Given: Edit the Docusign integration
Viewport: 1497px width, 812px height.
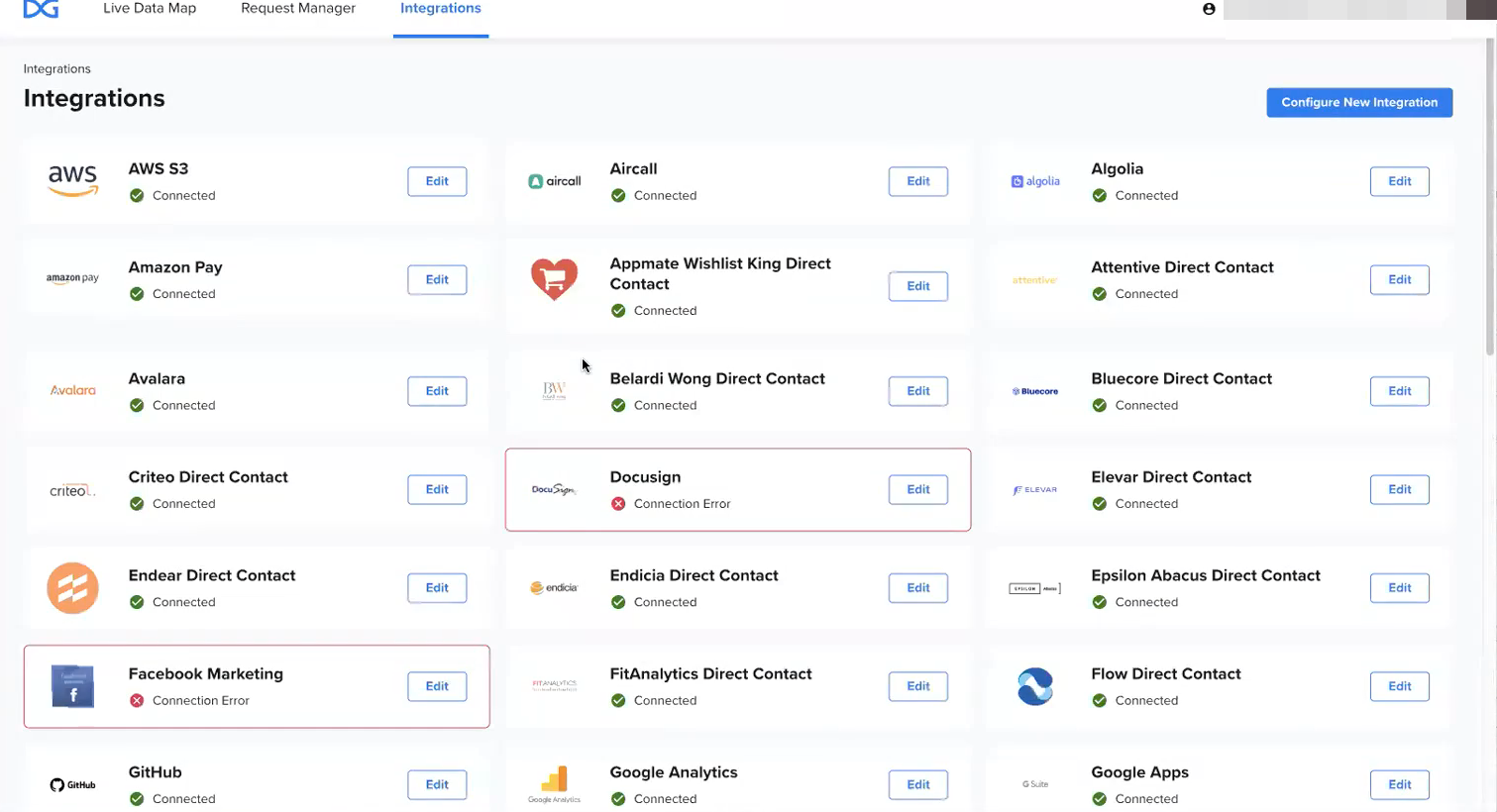Looking at the screenshot, I should point(918,489).
